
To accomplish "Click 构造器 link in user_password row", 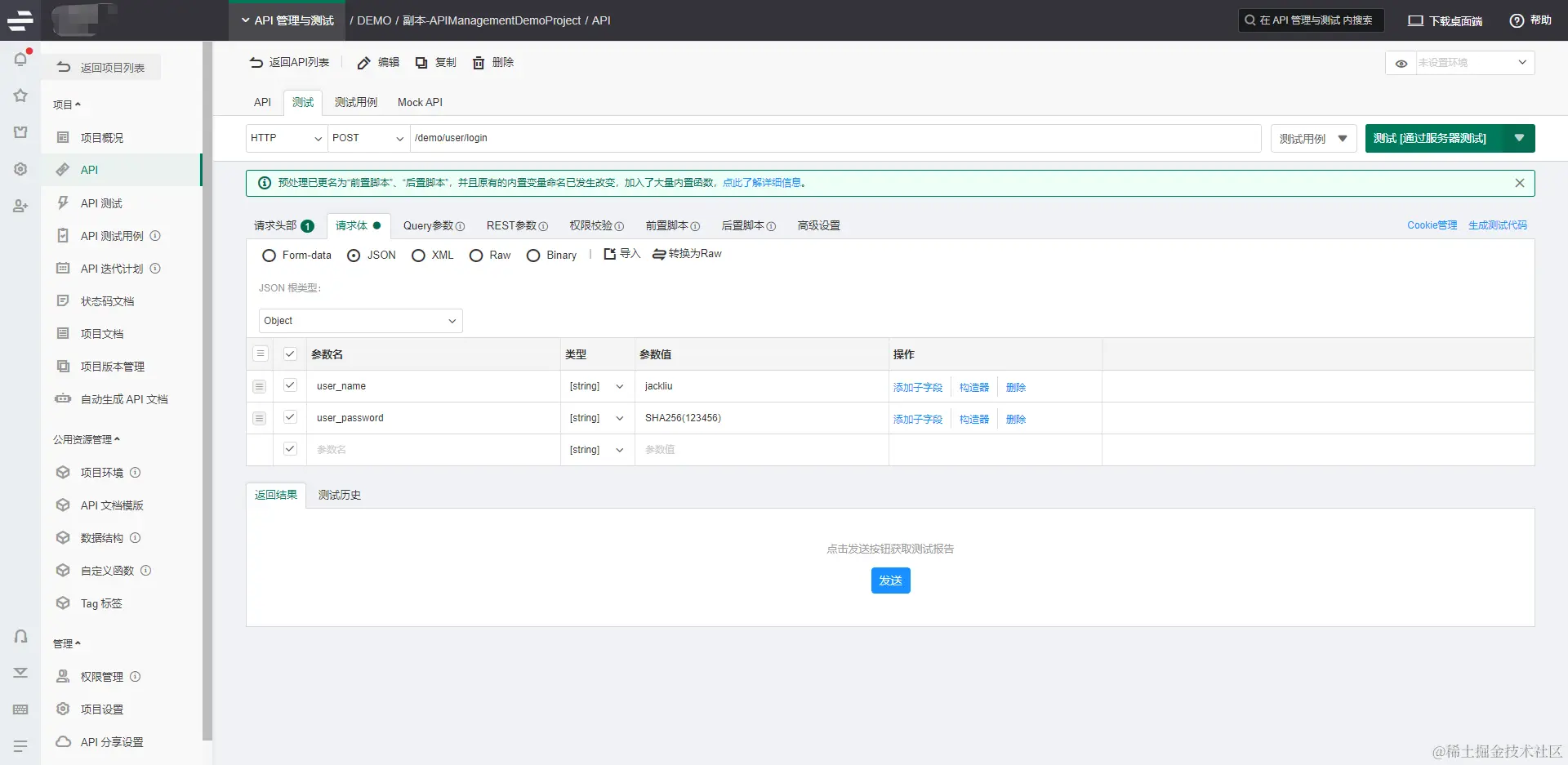I will coord(974,419).
